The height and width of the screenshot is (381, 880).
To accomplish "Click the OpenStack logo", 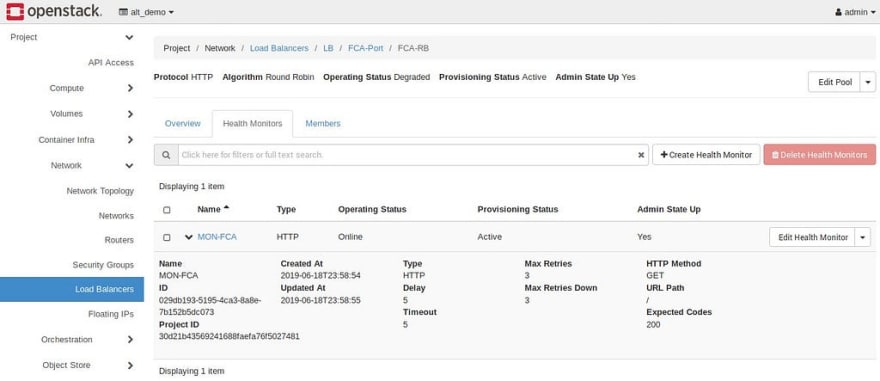I will click(x=54, y=11).
